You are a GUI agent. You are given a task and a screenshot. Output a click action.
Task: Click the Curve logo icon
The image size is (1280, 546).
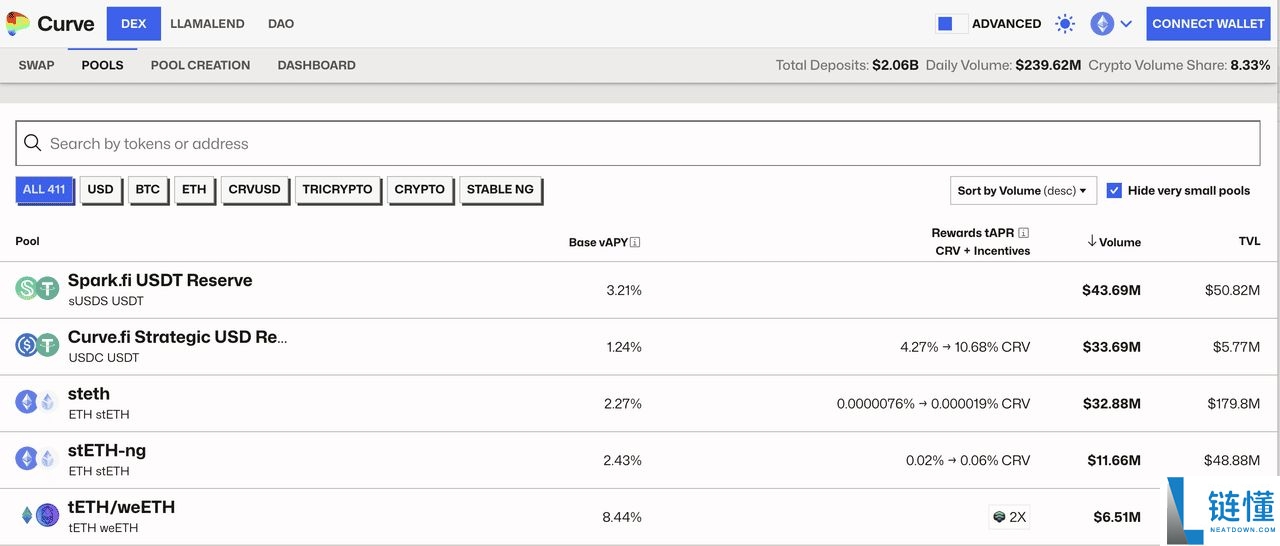click(18, 24)
